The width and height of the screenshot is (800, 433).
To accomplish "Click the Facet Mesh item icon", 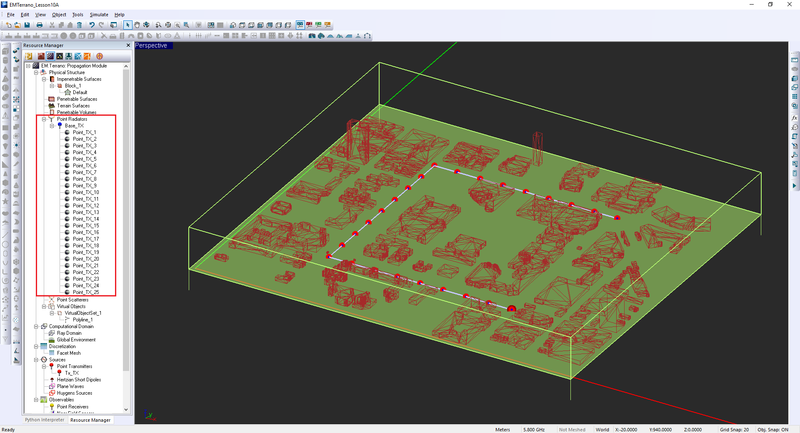I will [x=52, y=353].
